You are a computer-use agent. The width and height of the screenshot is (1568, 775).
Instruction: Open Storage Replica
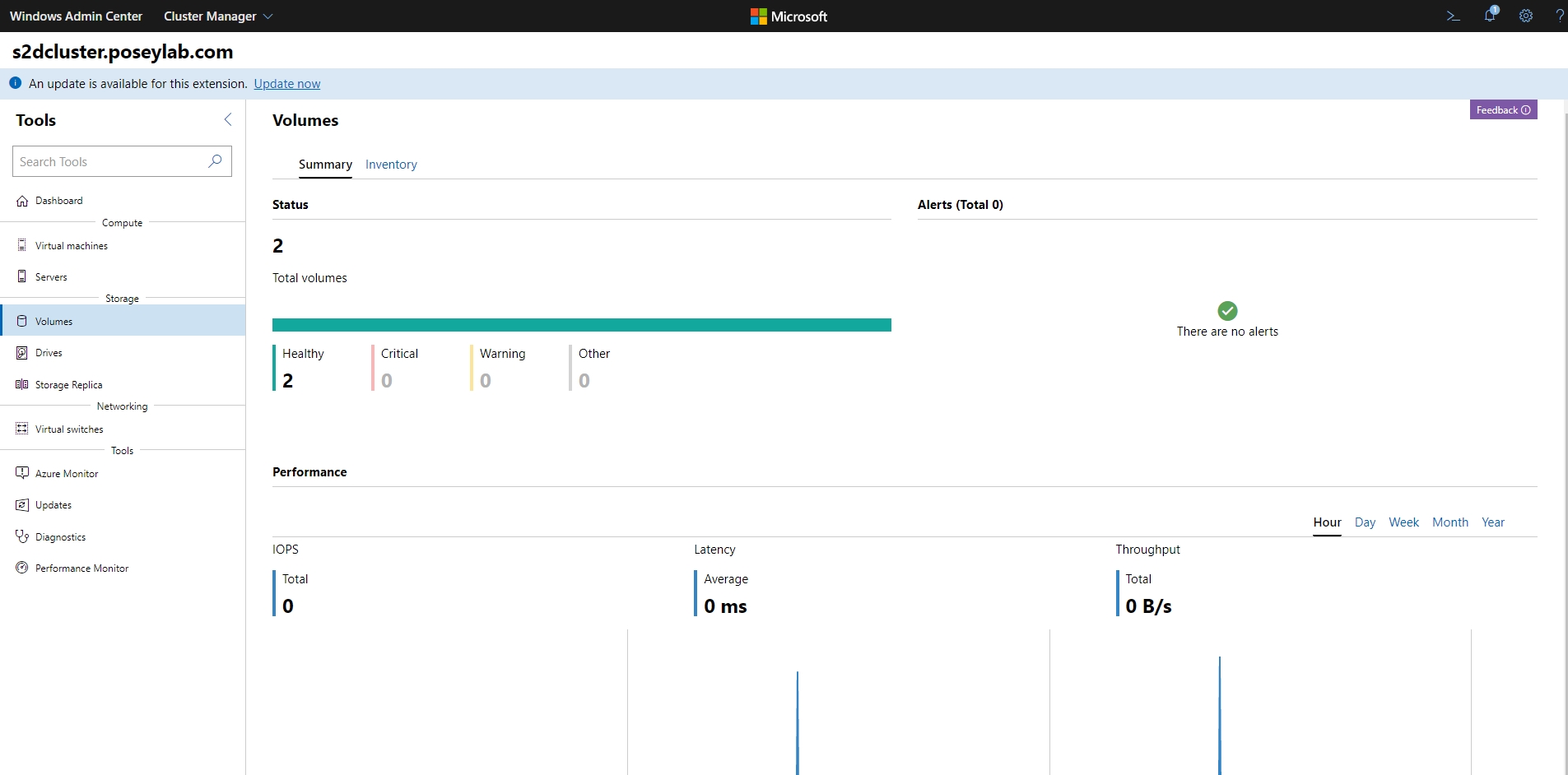(68, 383)
